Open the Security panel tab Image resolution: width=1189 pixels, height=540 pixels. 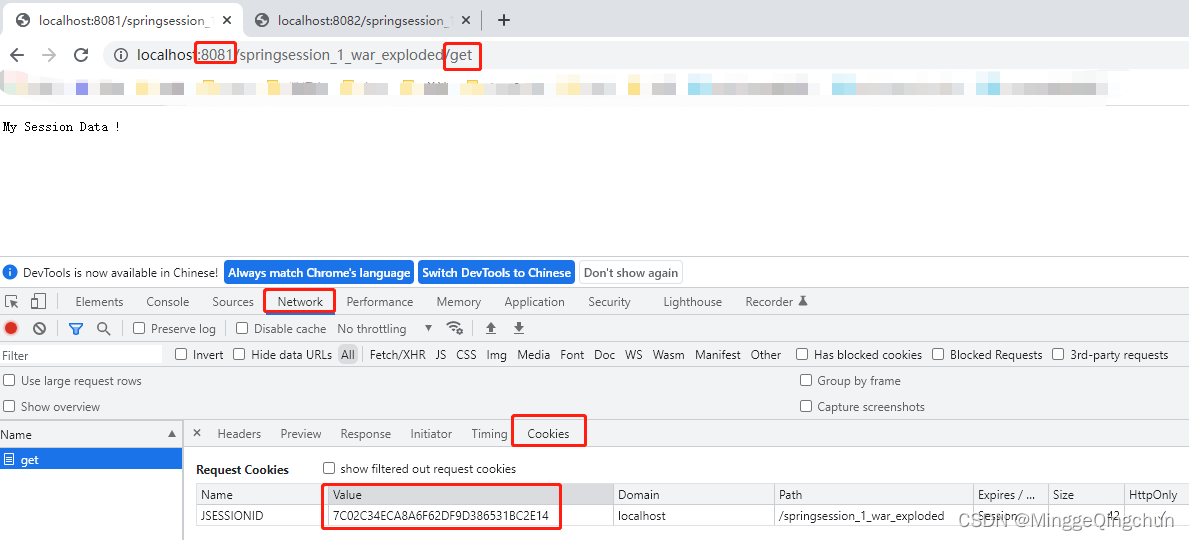pos(609,302)
